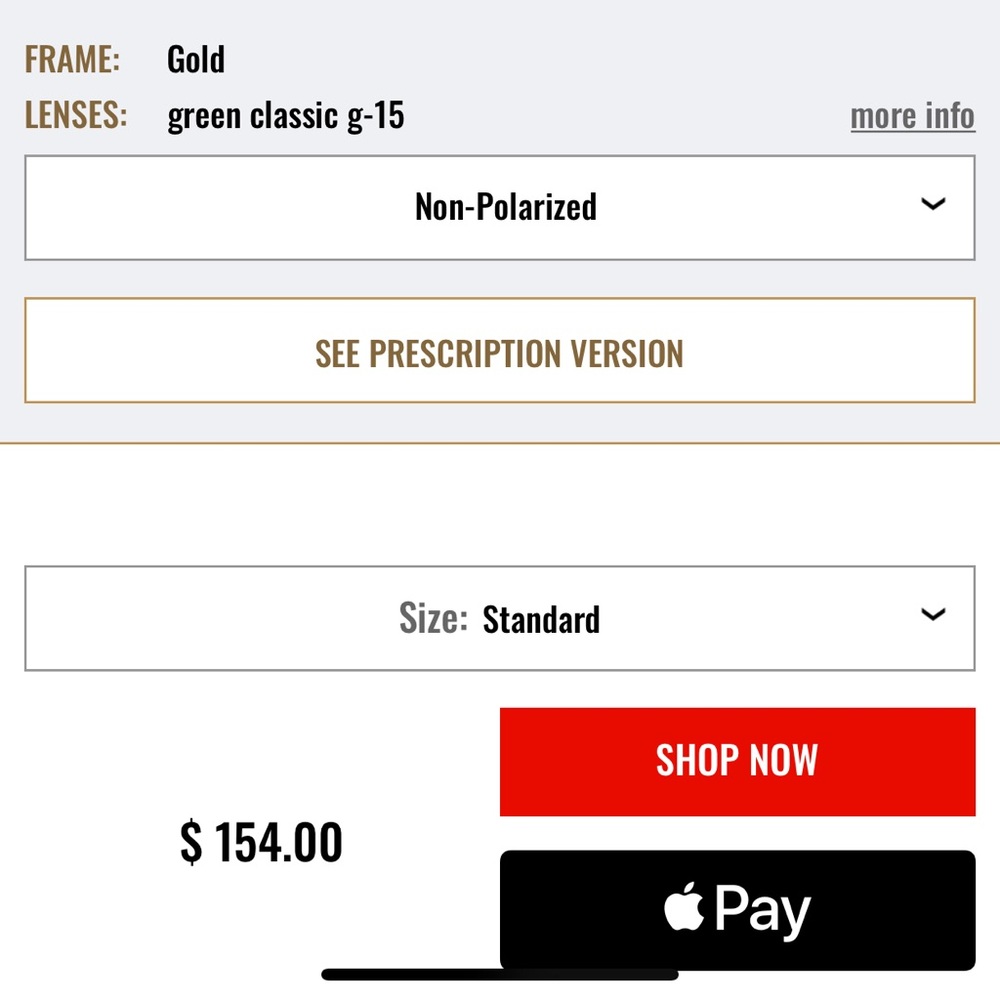Click the more info link
This screenshot has height=1000, width=1000.
click(912, 116)
